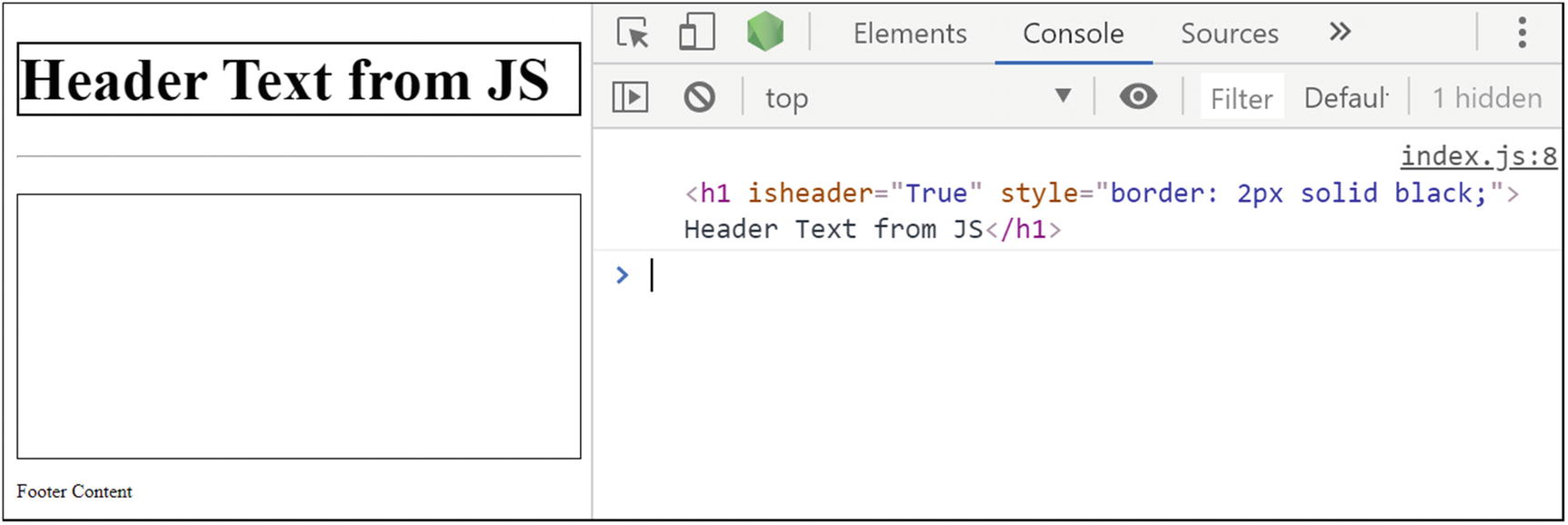Viewport: 1568px width, 525px height.
Task: Click the 'Header Text from JS' heading
Action: (x=285, y=80)
